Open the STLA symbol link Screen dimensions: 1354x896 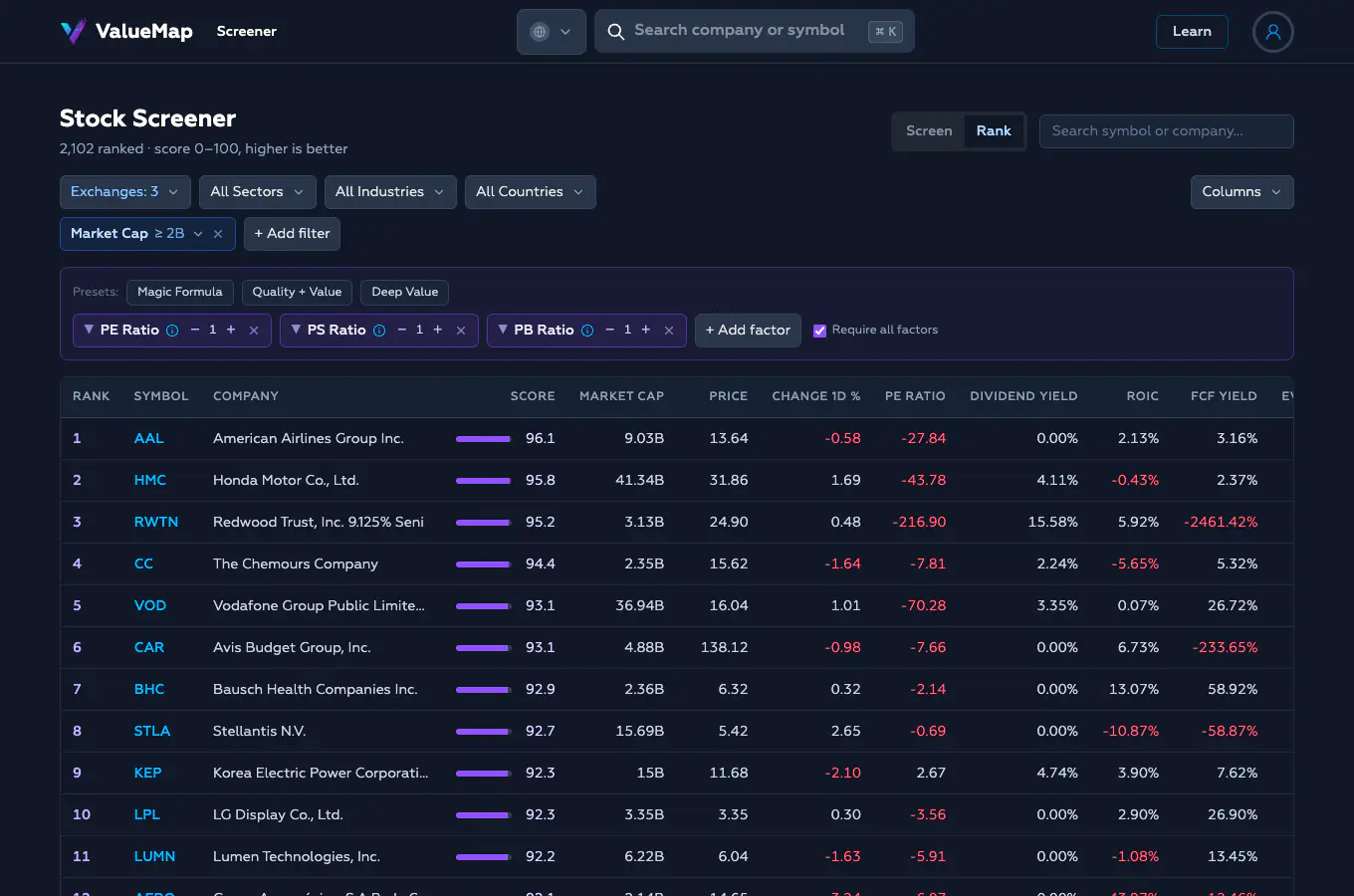152,732
